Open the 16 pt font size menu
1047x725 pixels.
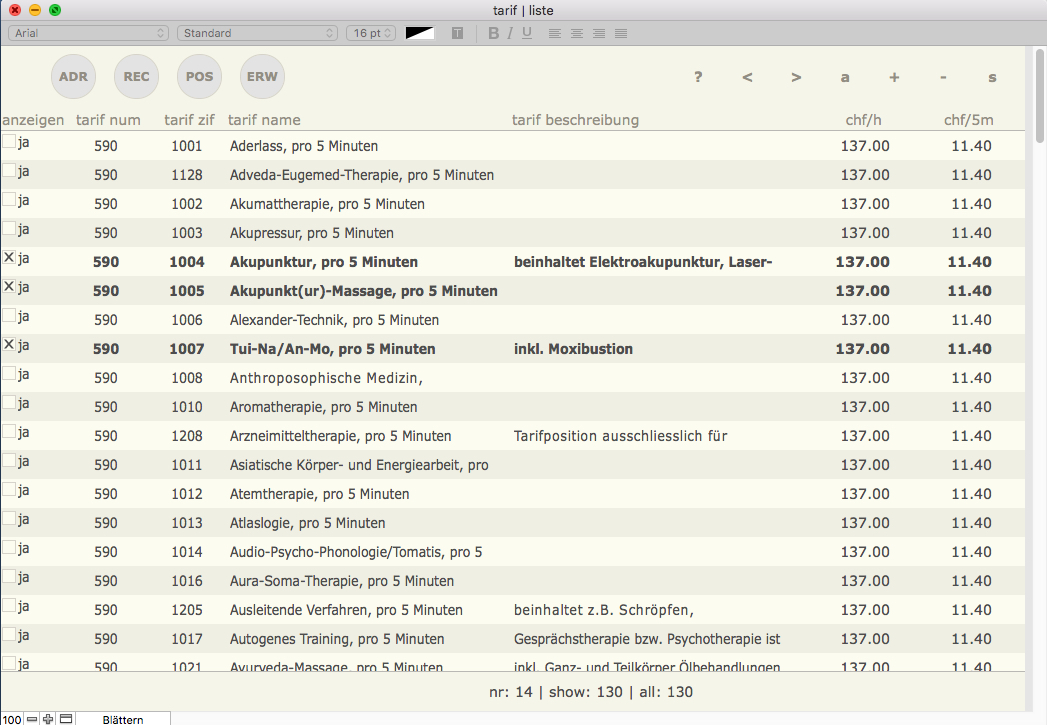(x=371, y=33)
